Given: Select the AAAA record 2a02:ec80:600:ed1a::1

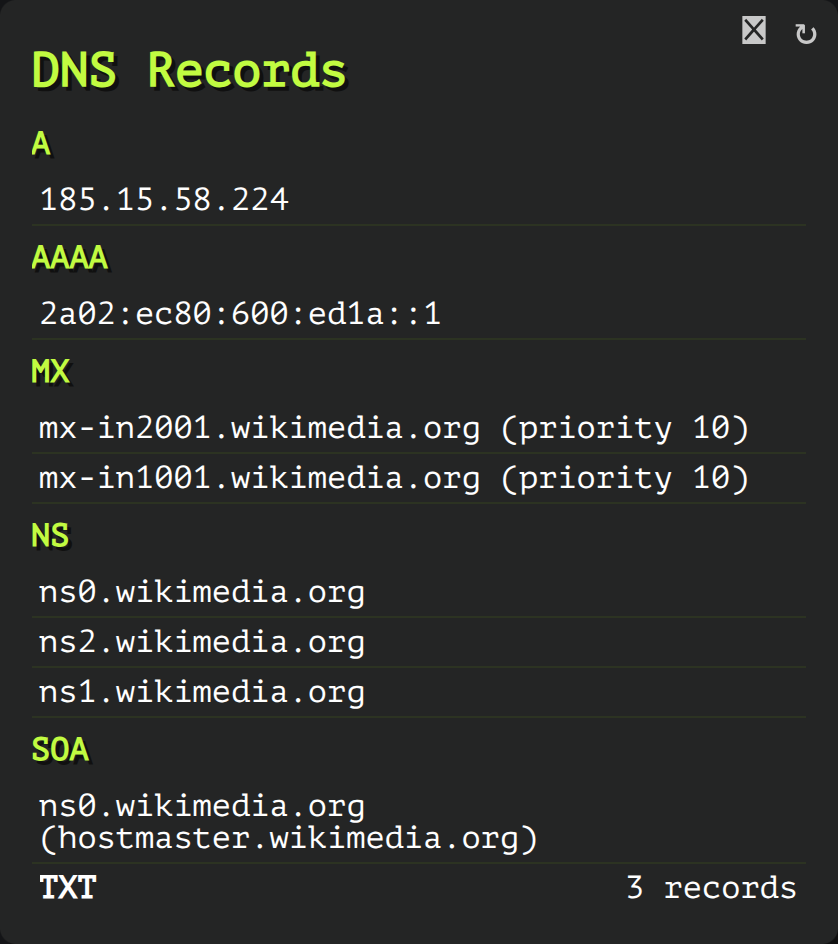Looking at the screenshot, I should pos(240,314).
